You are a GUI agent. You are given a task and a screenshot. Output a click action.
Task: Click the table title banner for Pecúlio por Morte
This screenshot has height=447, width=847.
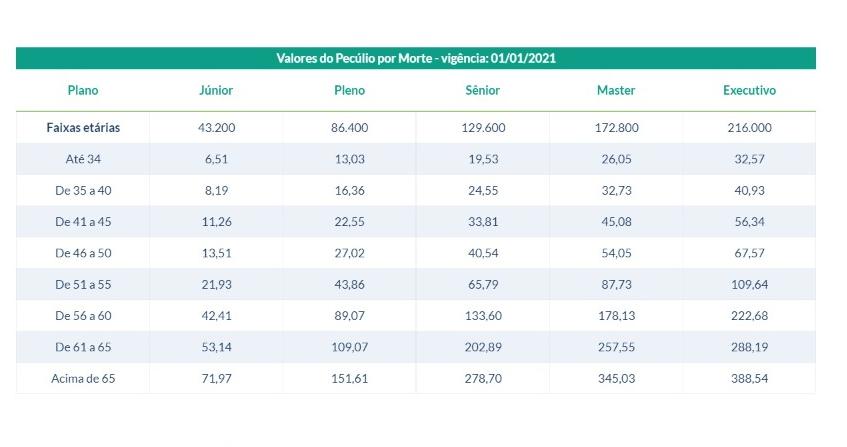[x=415, y=59]
